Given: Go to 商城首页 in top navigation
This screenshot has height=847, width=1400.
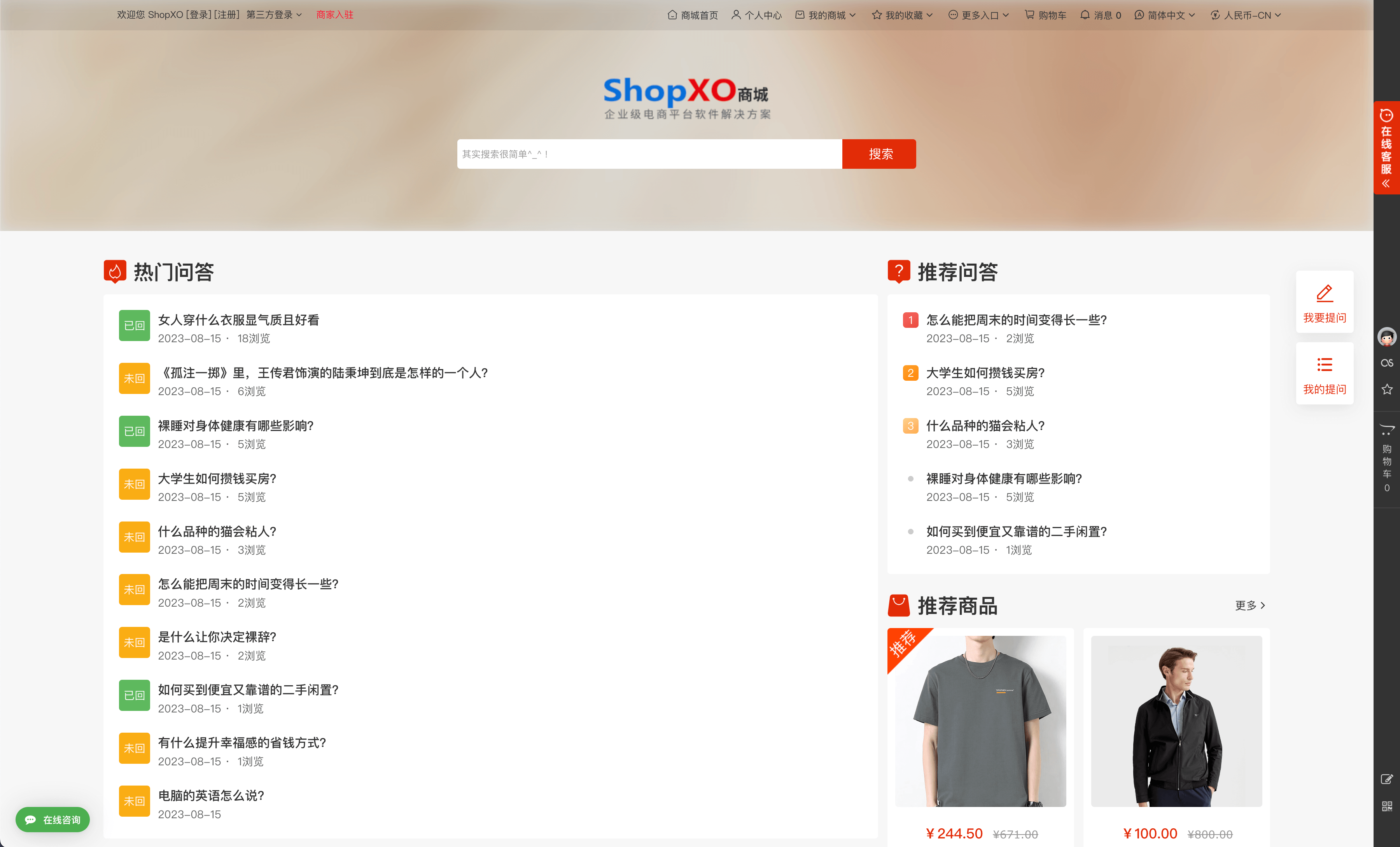Looking at the screenshot, I should [693, 15].
